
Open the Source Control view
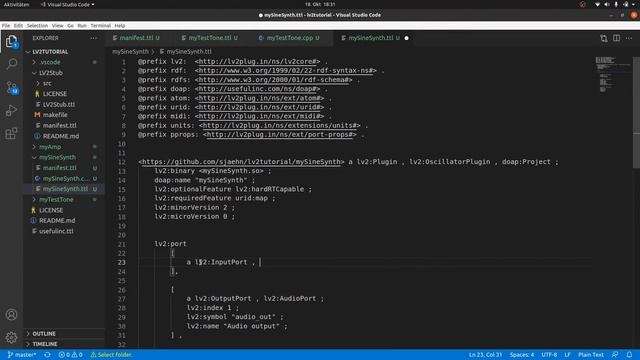[x=11, y=87]
